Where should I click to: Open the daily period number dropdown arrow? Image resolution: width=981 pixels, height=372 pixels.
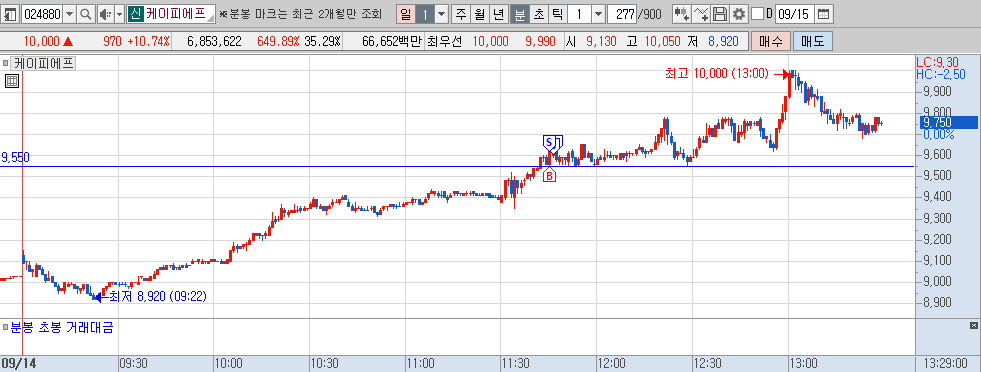point(441,13)
